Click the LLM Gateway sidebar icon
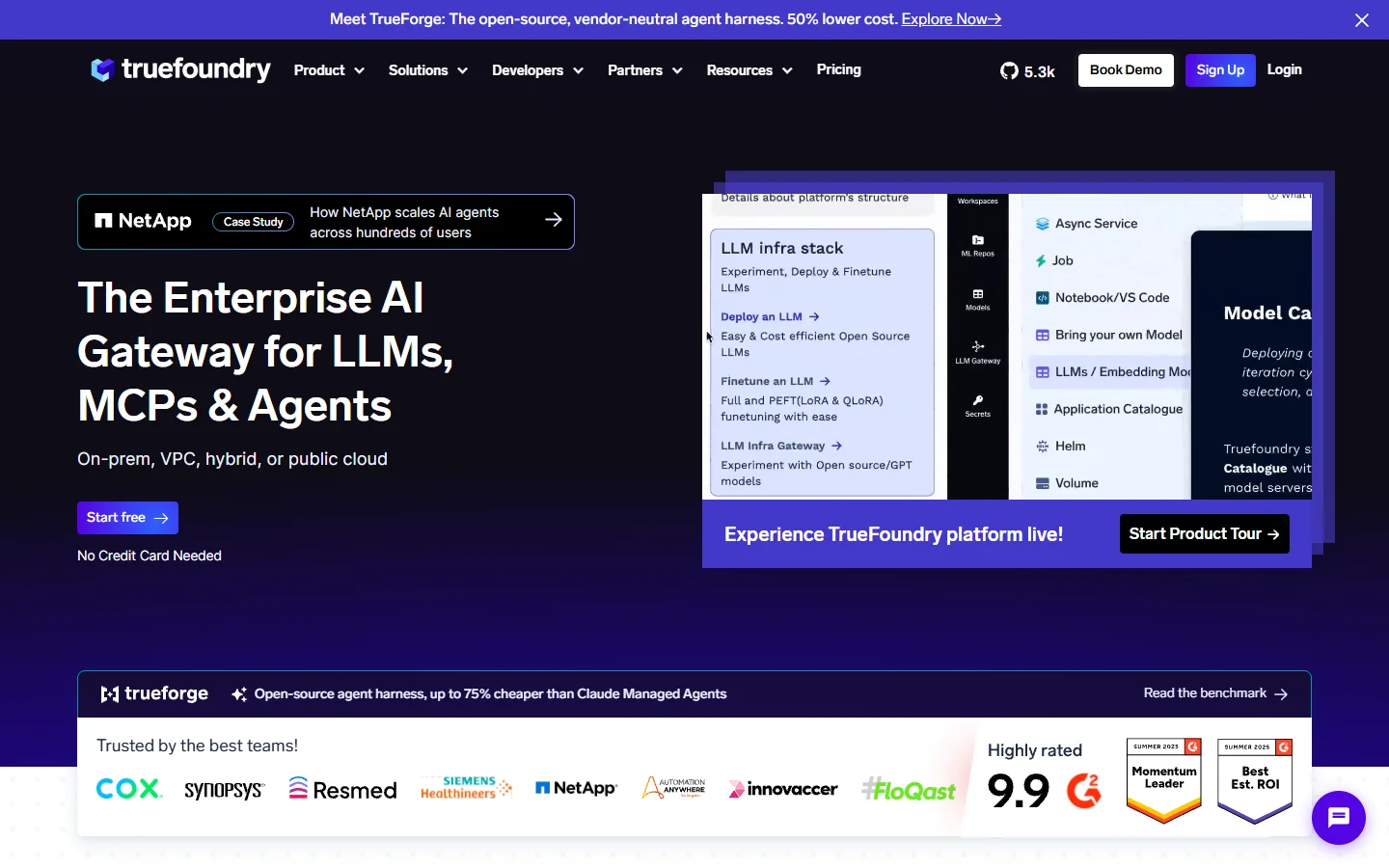 [978, 352]
